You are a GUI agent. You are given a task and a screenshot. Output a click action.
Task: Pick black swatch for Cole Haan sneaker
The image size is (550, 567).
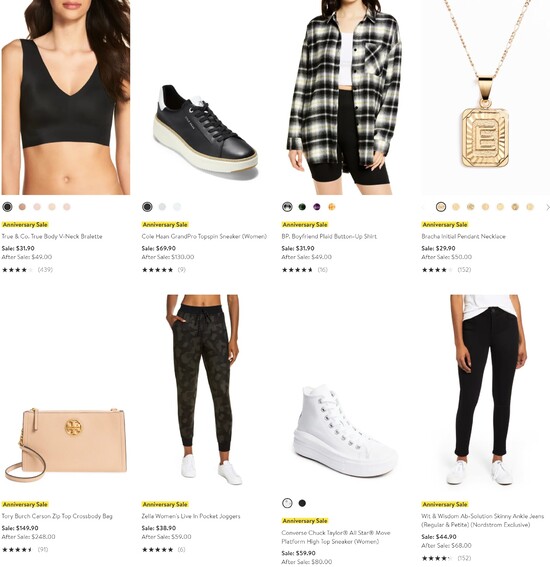tap(147, 207)
